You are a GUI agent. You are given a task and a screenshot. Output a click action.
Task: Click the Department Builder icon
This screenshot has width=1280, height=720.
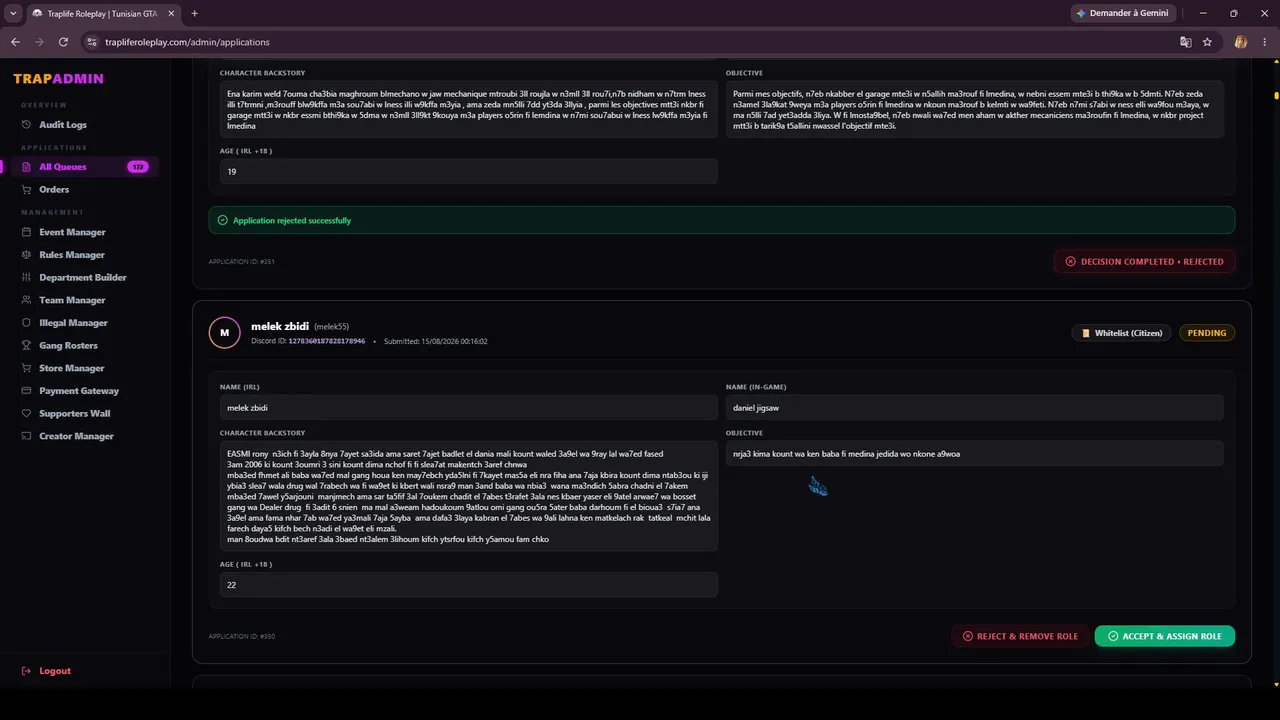[27, 277]
